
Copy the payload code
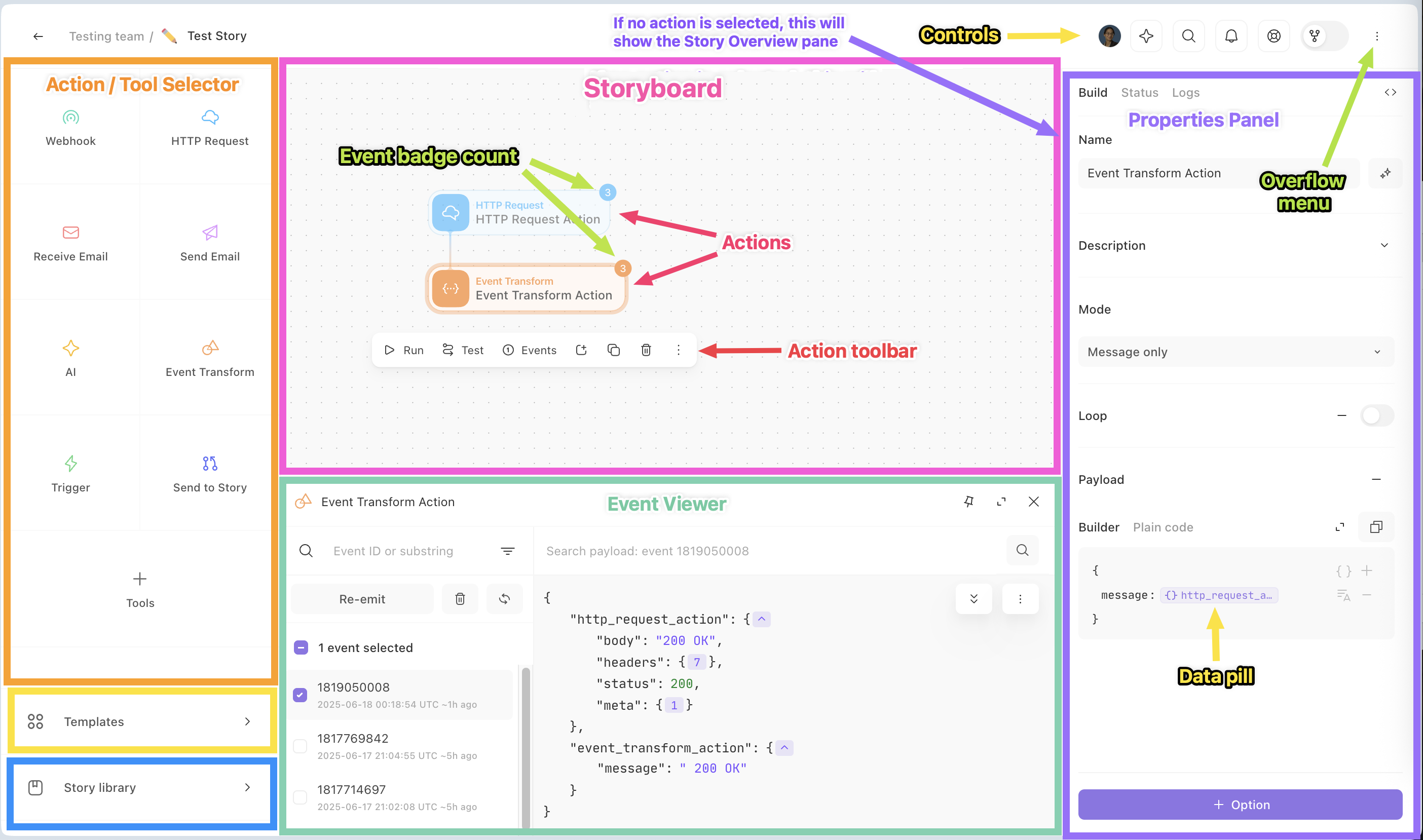coord(1376,527)
